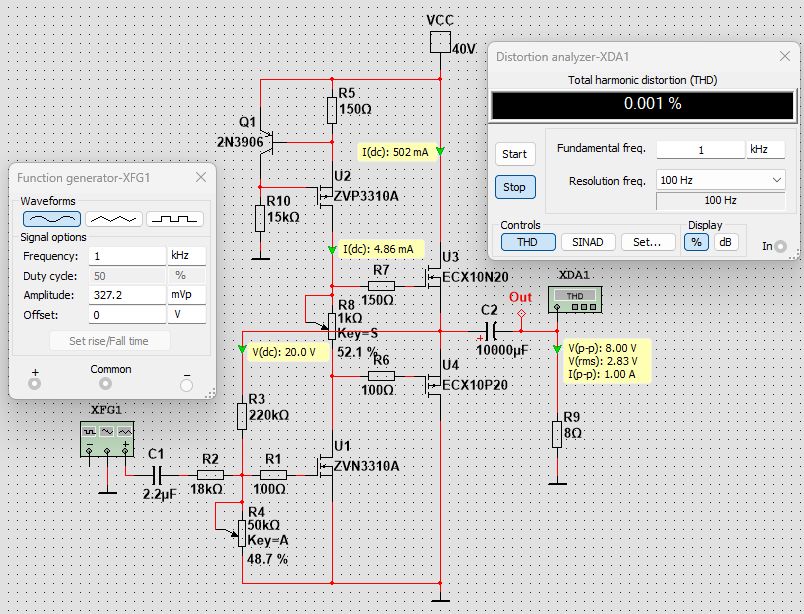Click the 100 Hz resolution readout box
This screenshot has height=614, width=804.
pyautogui.click(x=720, y=200)
